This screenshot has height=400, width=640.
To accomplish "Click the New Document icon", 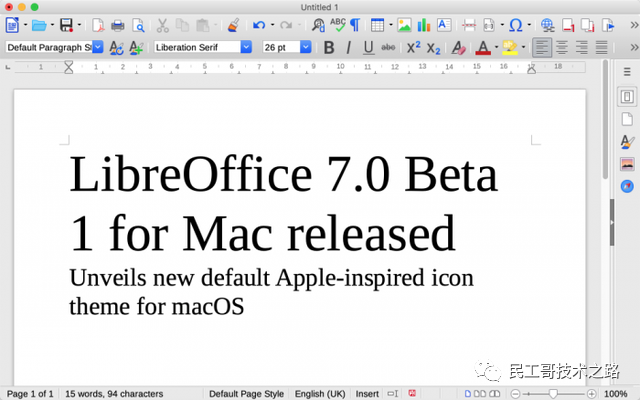I will click(12, 25).
